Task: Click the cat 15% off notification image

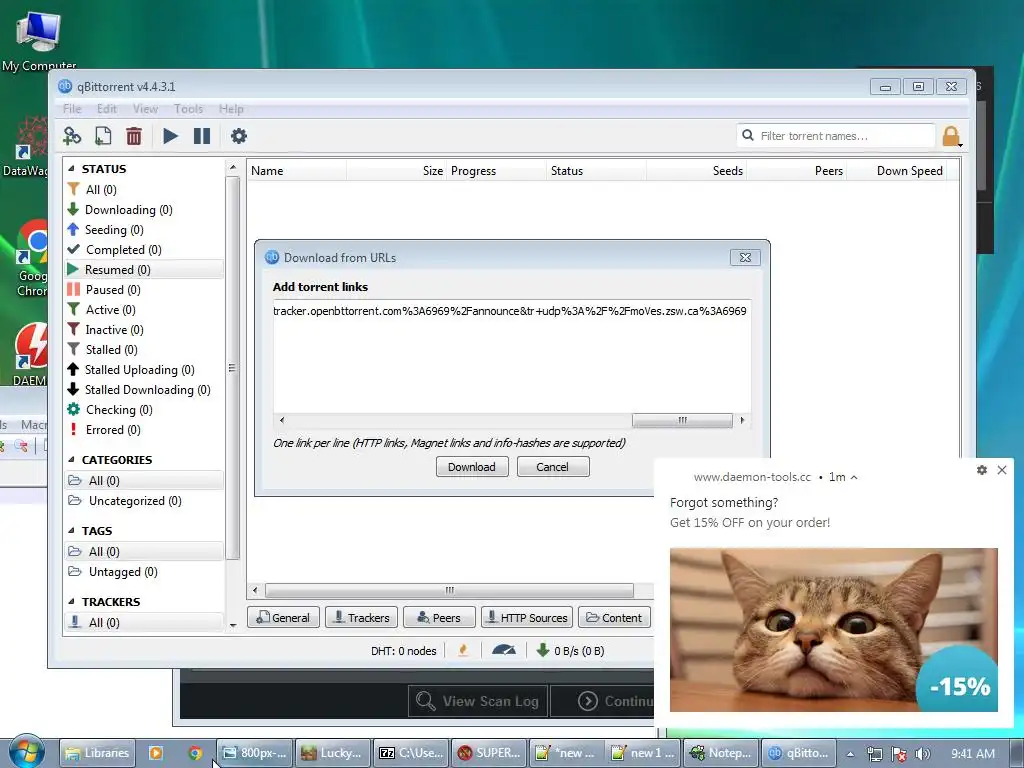Action: (x=833, y=630)
